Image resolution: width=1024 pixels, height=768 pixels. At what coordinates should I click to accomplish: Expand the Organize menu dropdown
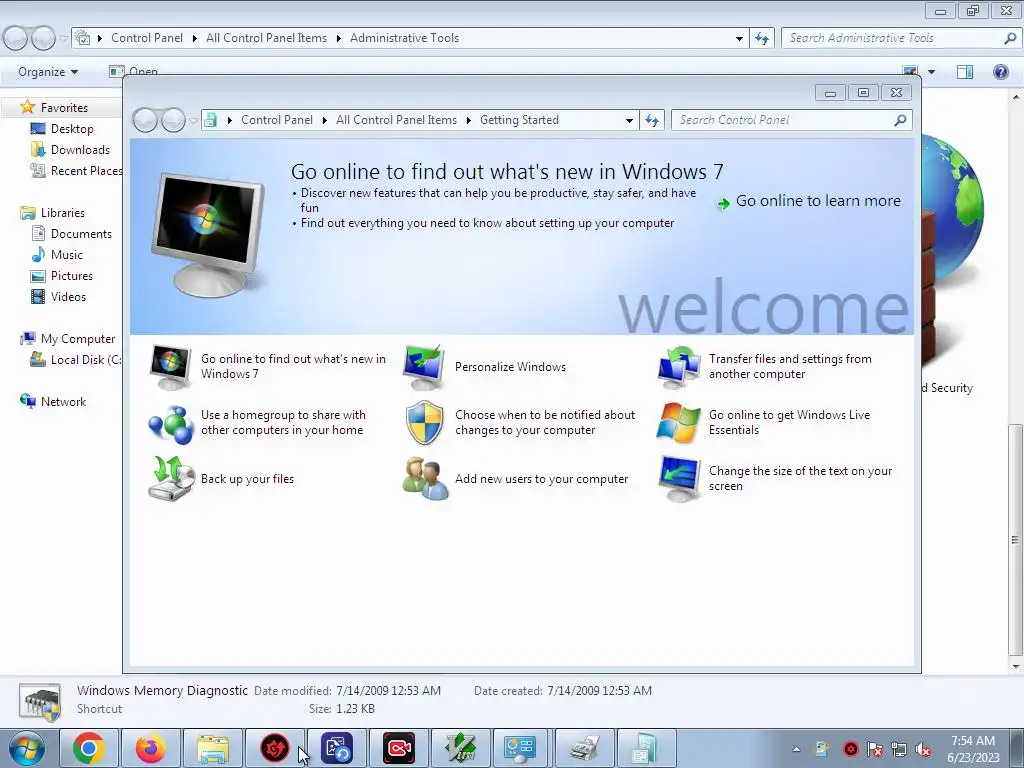74,72
